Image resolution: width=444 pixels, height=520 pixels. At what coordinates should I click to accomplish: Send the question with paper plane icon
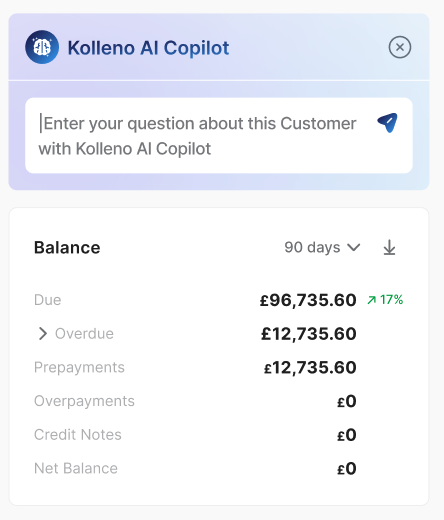388,123
